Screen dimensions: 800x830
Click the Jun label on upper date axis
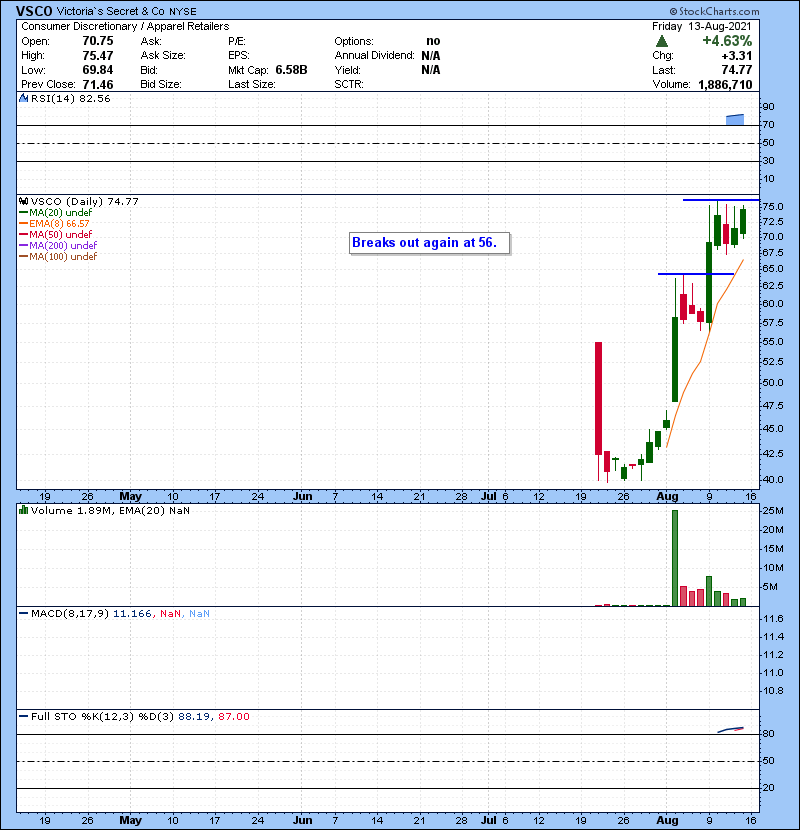click(x=302, y=497)
